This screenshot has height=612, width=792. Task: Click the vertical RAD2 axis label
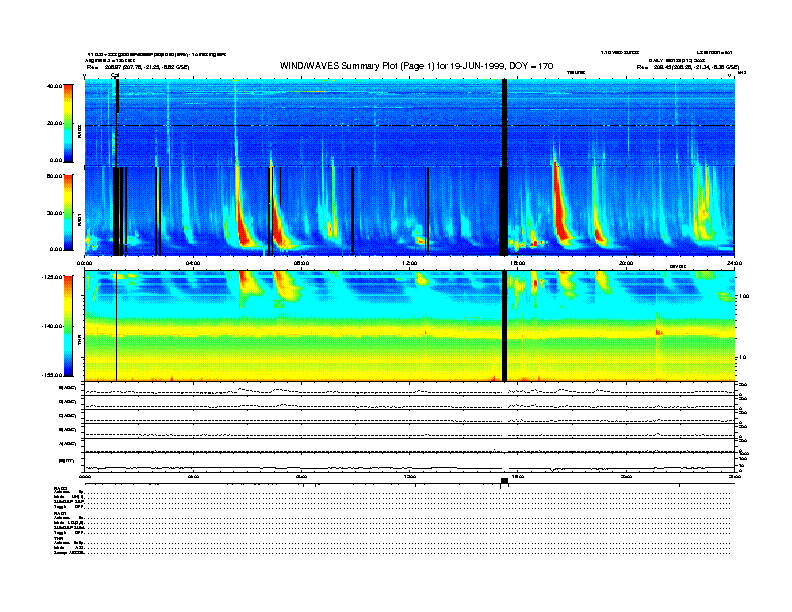[79, 131]
